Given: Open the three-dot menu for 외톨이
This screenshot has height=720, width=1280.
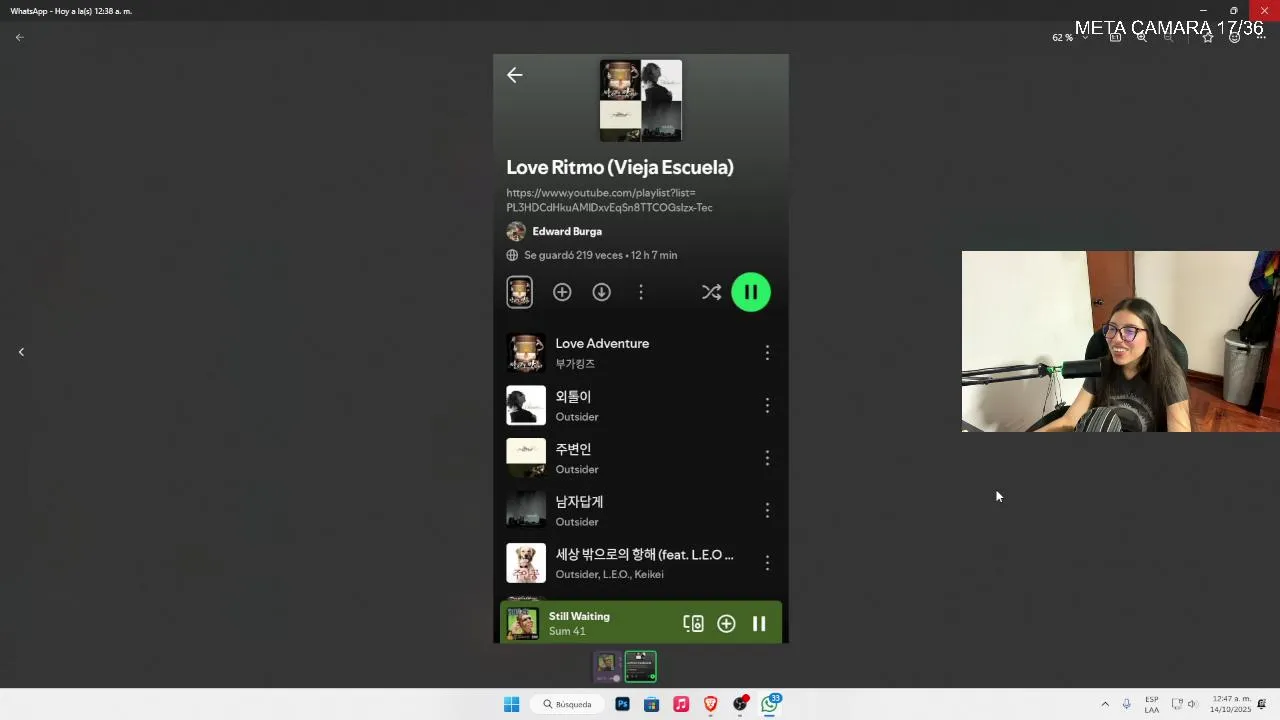Looking at the screenshot, I should coord(767,405).
